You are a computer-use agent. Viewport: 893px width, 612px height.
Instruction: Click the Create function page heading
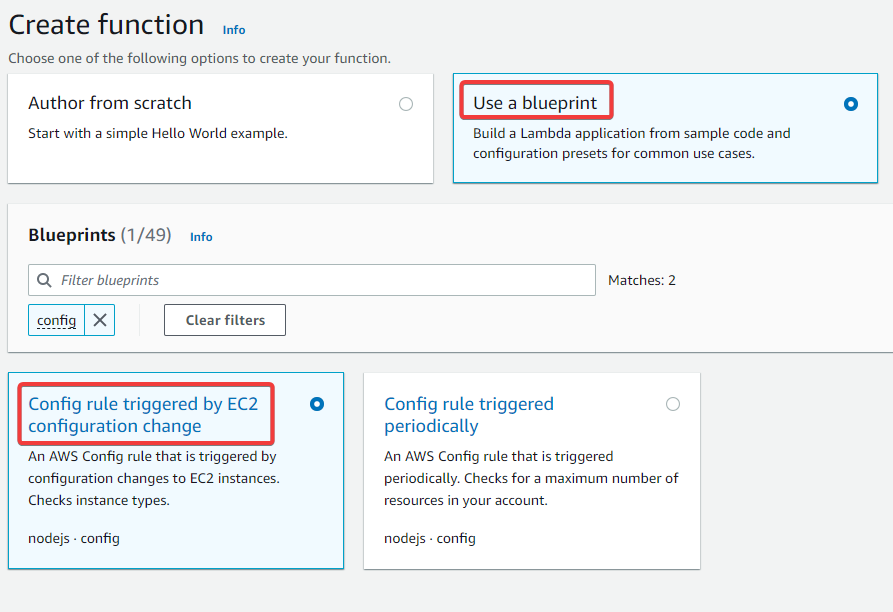(105, 24)
